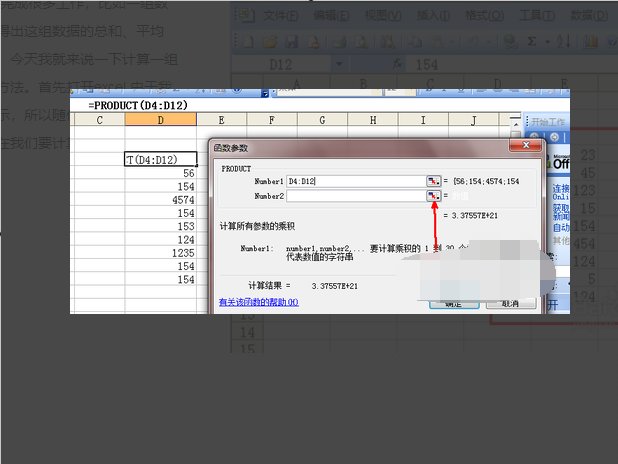
Task: Click the column D cell containing 124
Action: pos(160,239)
